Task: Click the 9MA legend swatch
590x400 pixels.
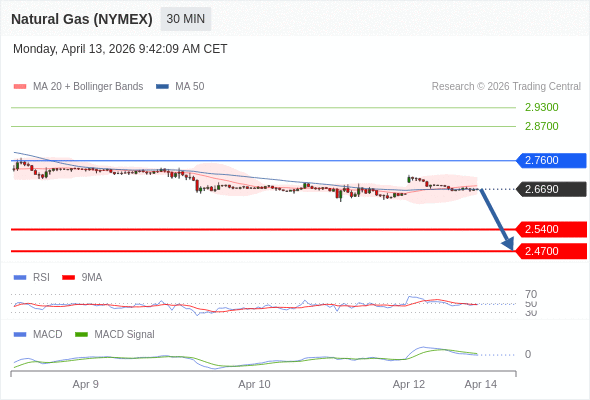Action: (x=68, y=278)
